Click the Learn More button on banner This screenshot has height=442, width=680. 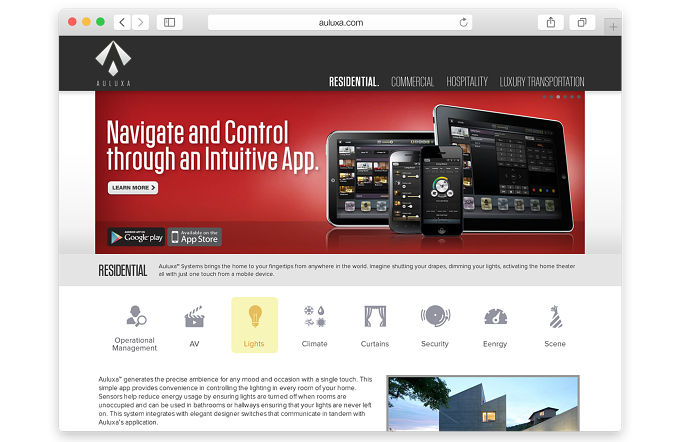coord(133,187)
